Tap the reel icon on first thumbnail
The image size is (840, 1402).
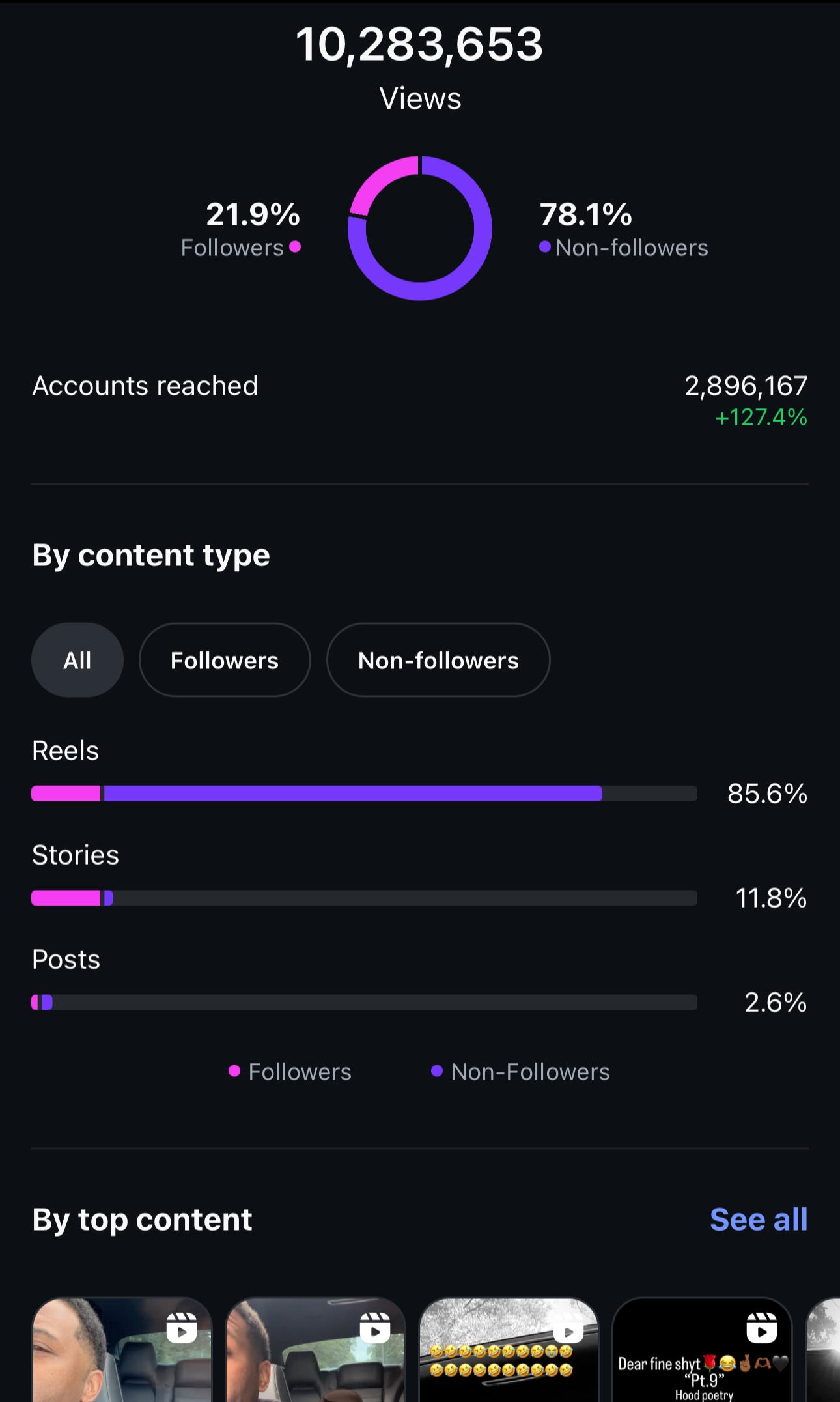[182, 1327]
